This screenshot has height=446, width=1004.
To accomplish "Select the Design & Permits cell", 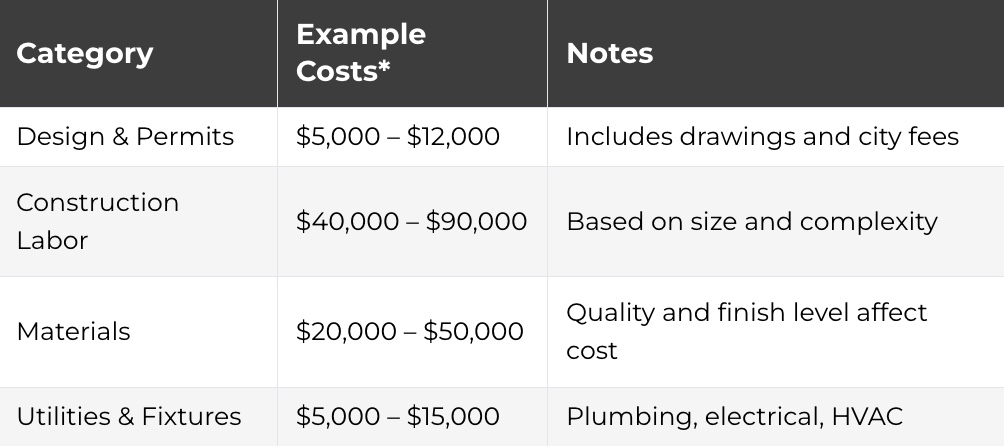I will coord(125,136).
